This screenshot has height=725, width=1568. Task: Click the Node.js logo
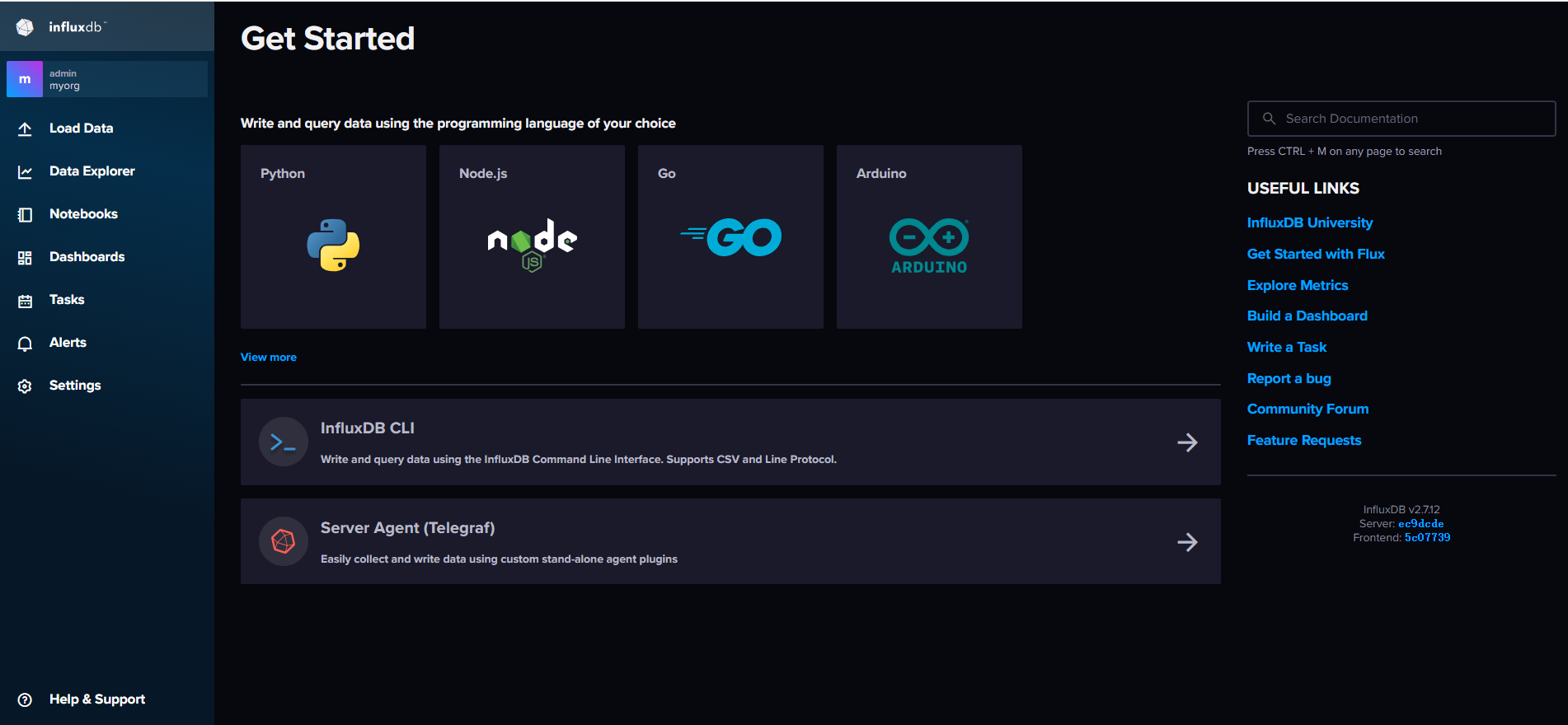pyautogui.click(x=533, y=245)
